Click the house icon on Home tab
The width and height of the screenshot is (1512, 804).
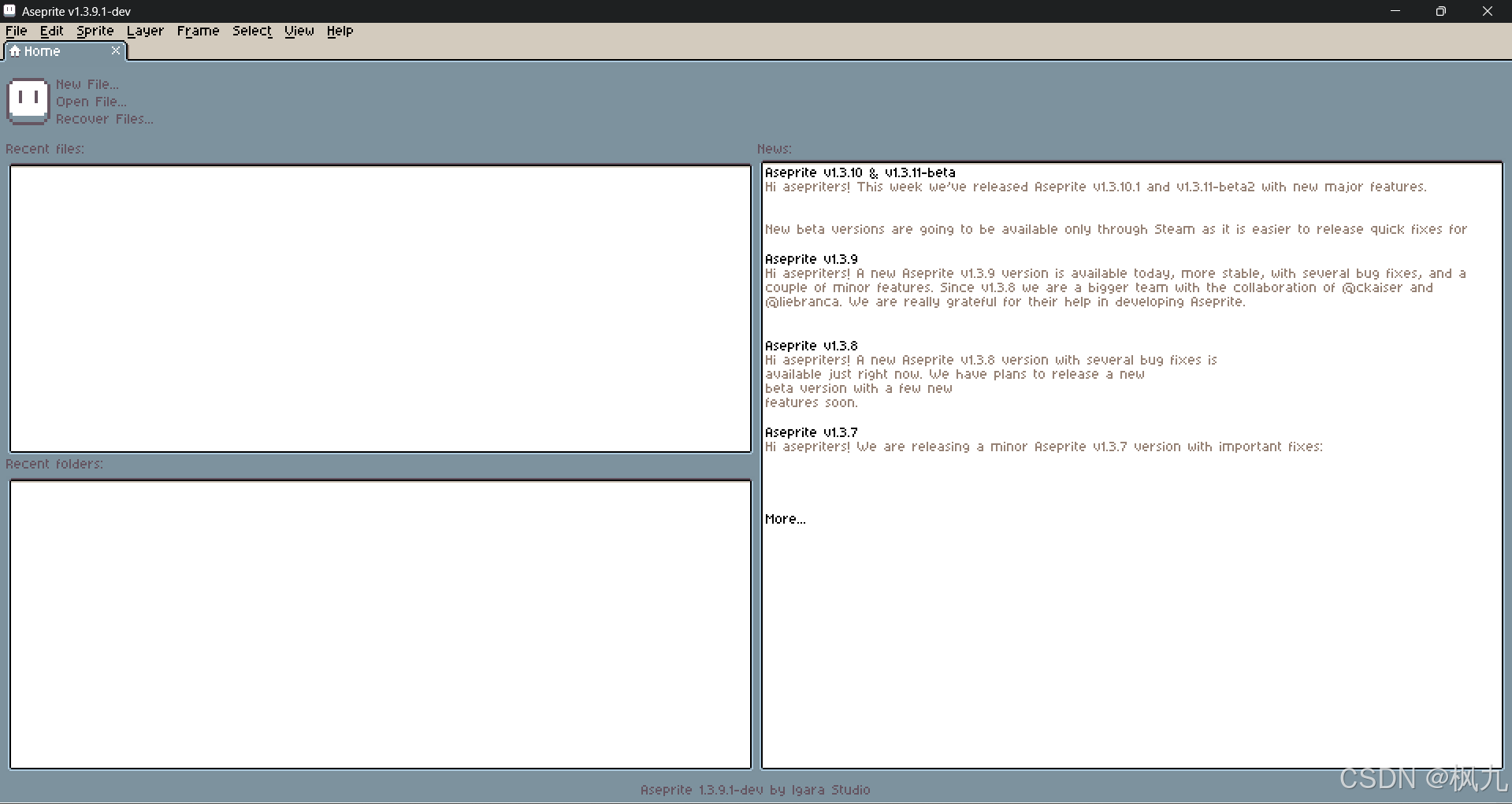coord(15,51)
